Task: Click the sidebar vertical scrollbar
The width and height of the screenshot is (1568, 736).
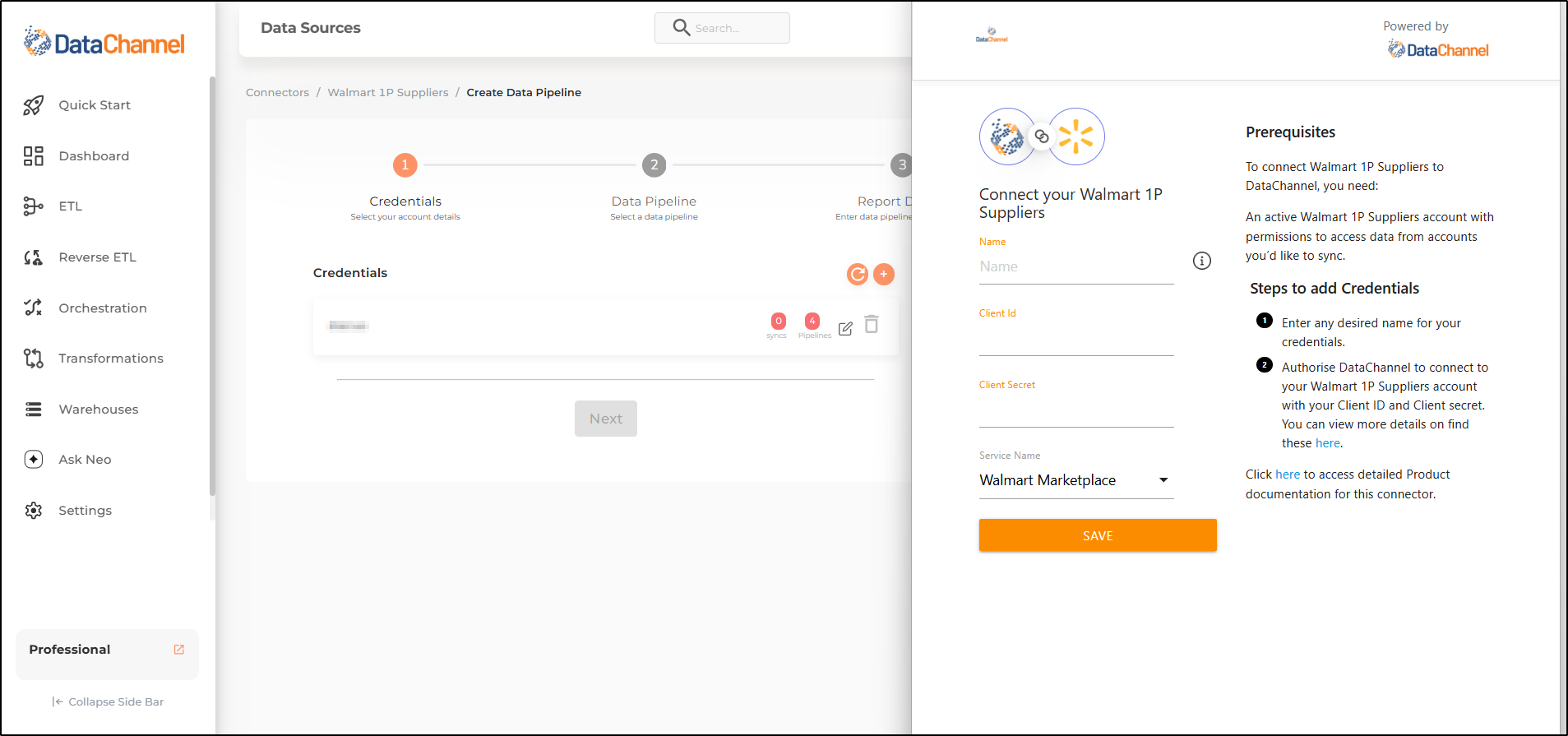Action: 212,285
